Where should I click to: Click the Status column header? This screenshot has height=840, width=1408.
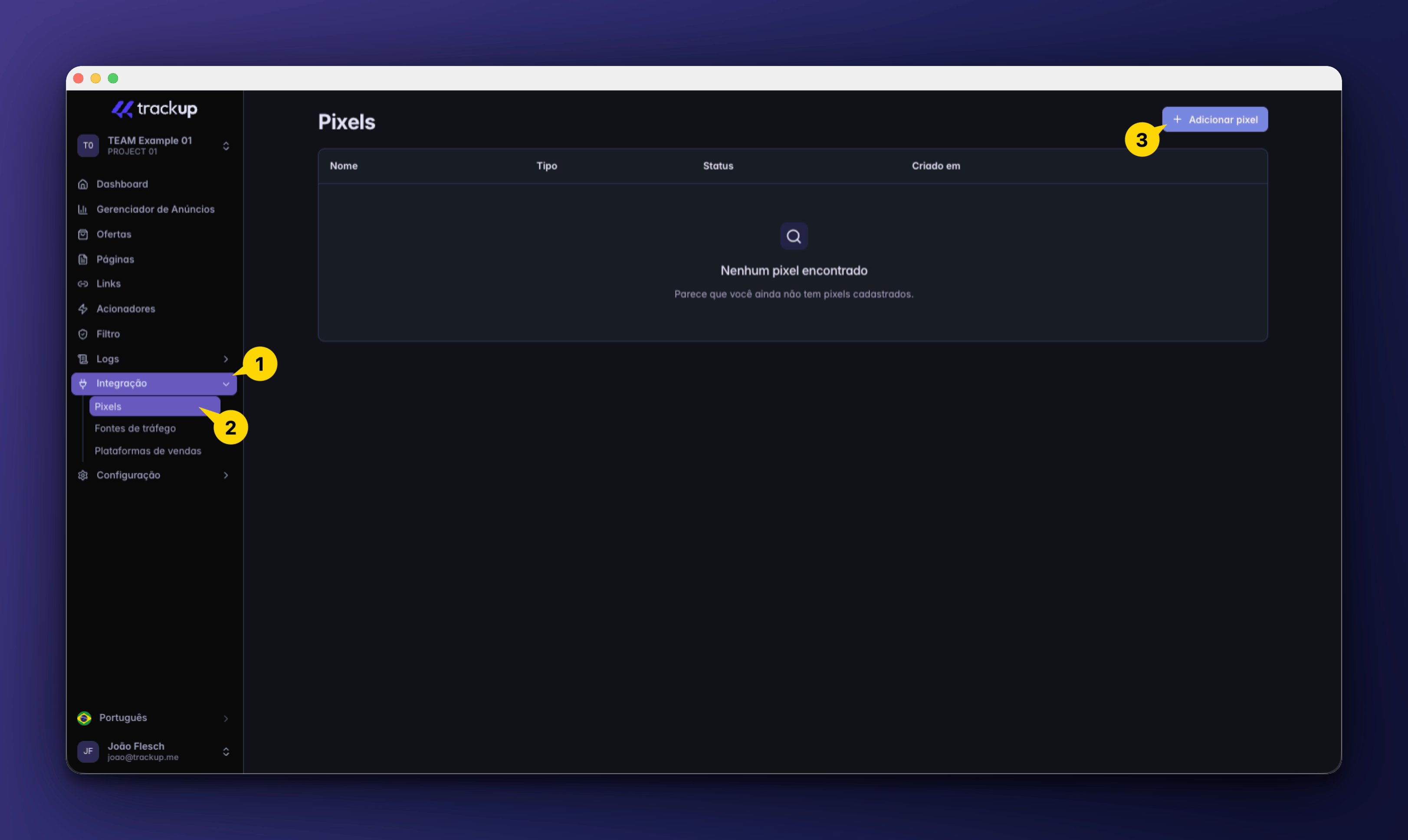click(x=718, y=166)
